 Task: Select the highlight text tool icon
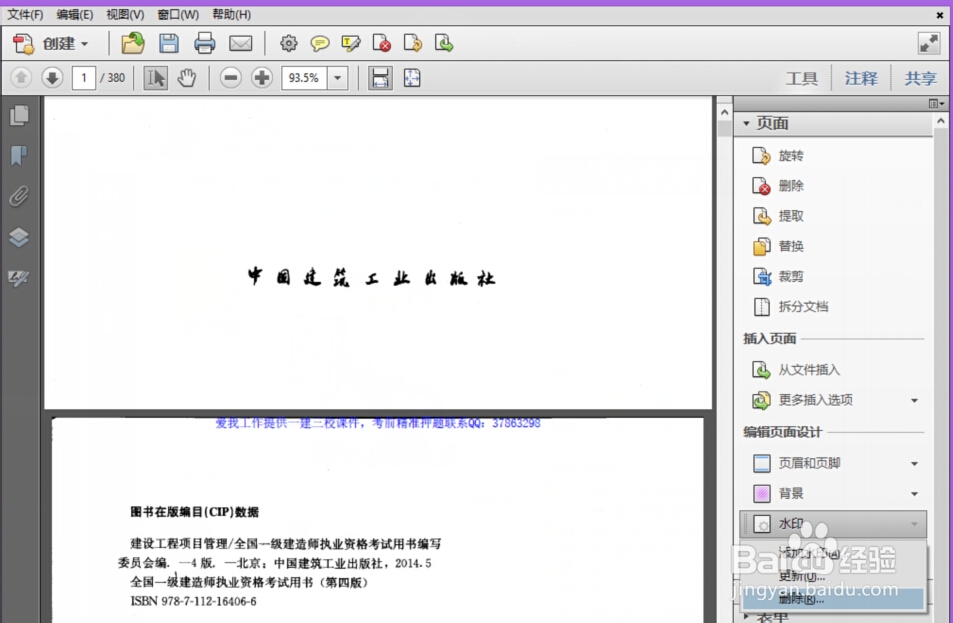351,43
